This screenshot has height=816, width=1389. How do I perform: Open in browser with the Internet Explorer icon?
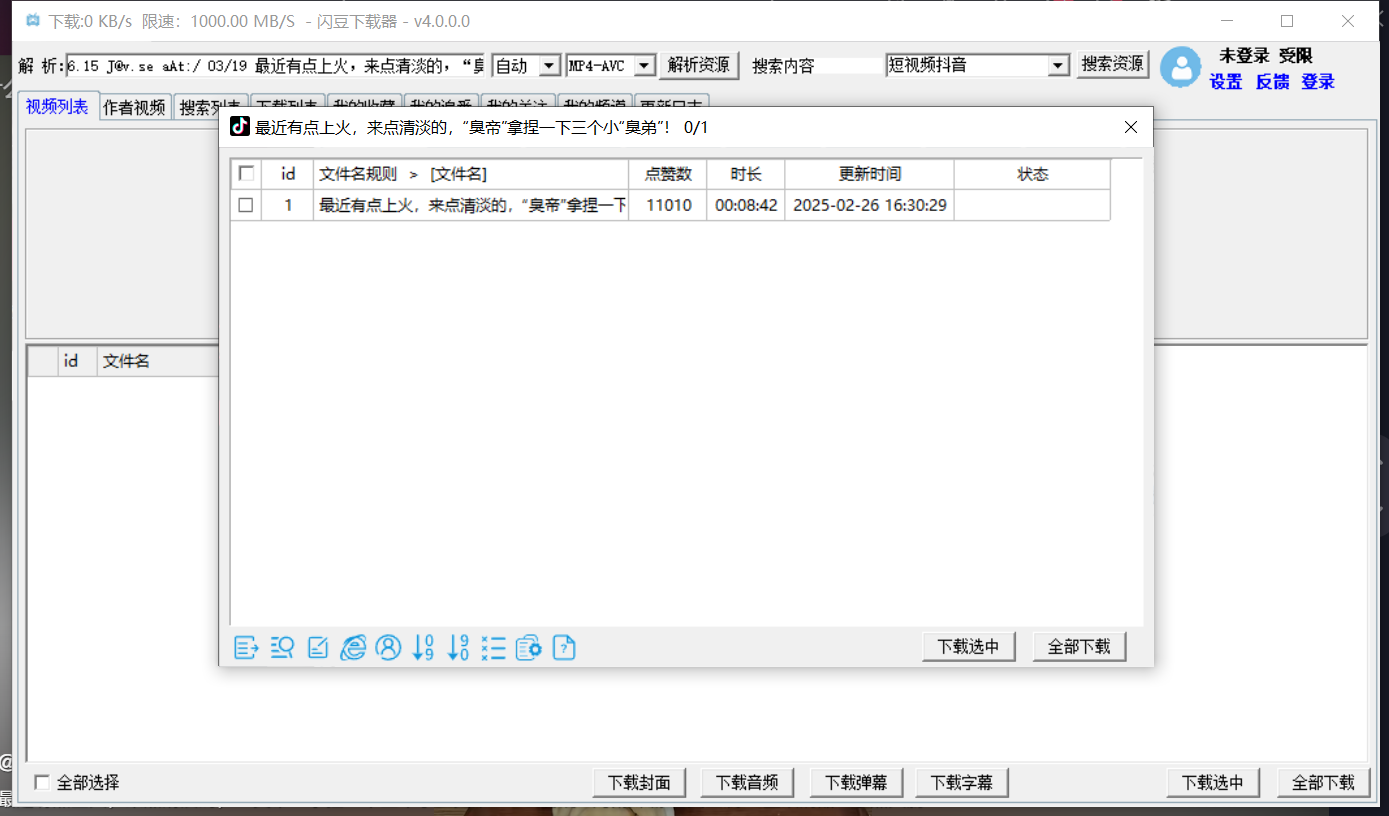tap(353, 648)
